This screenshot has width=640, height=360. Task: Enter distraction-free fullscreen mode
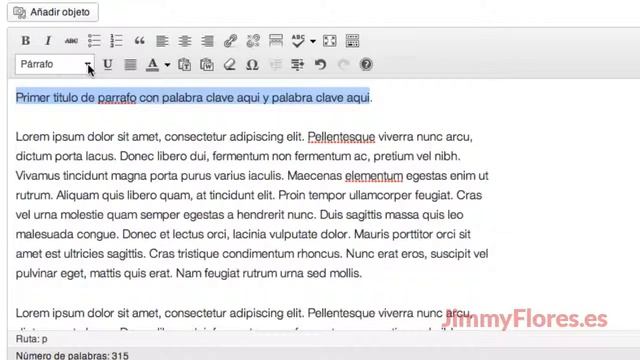[330, 41]
